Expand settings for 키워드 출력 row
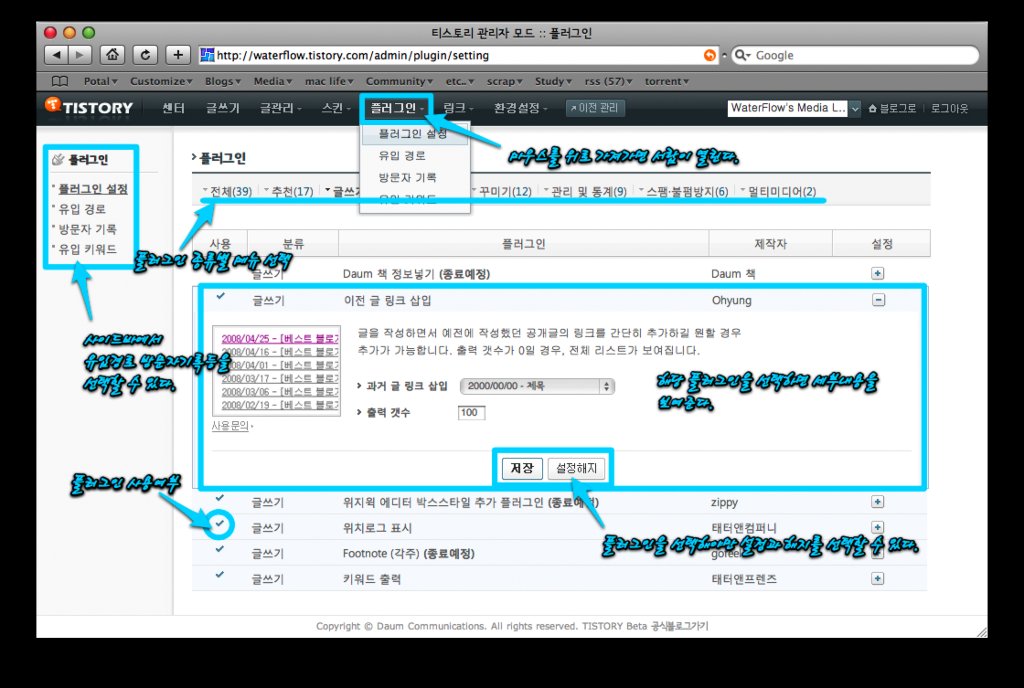This screenshot has width=1024, height=688. pos(878,578)
